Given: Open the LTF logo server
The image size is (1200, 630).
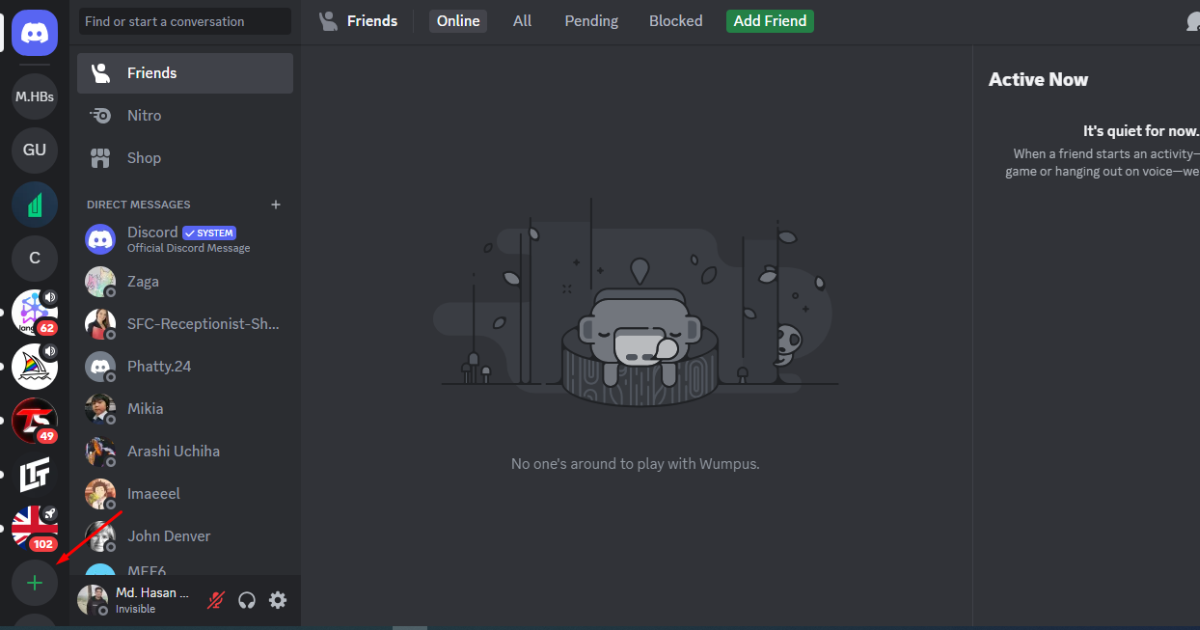Looking at the screenshot, I should coord(35,474).
